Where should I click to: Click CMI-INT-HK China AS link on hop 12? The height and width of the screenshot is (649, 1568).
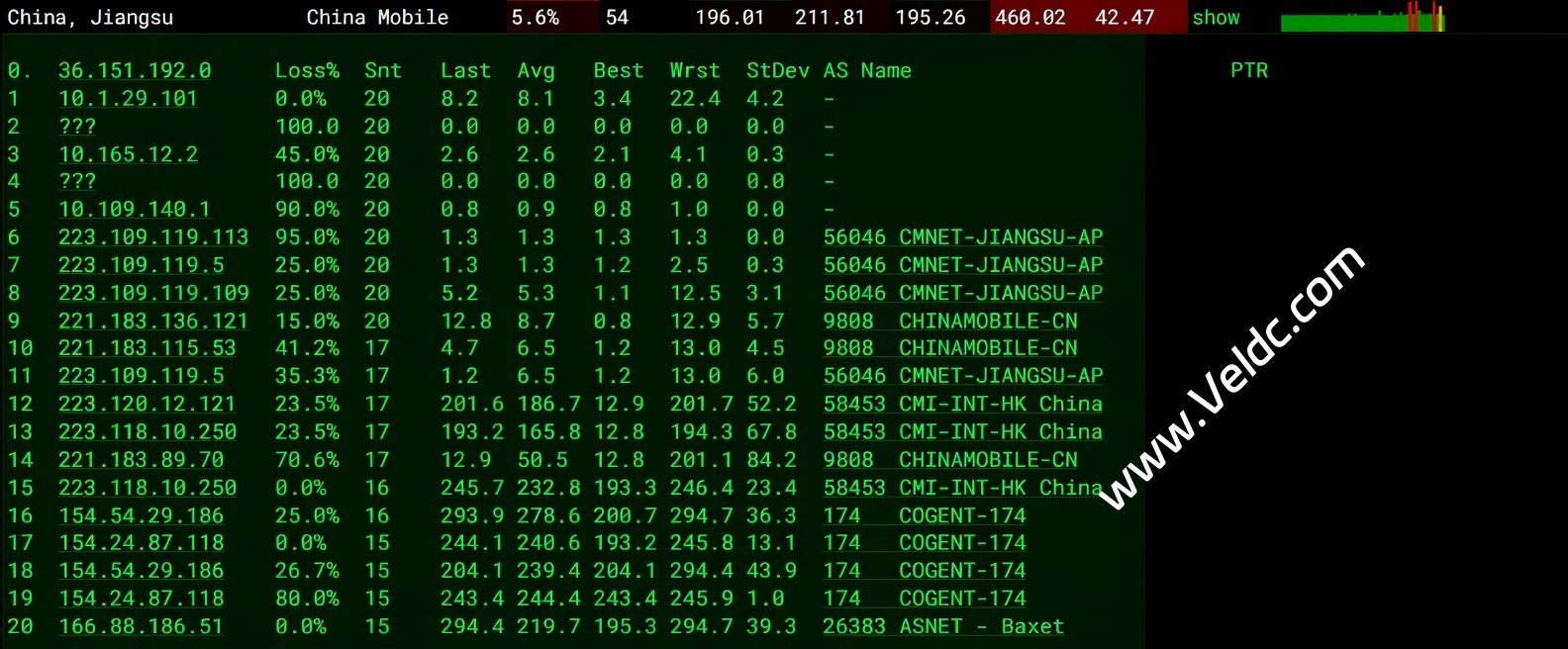[962, 404]
